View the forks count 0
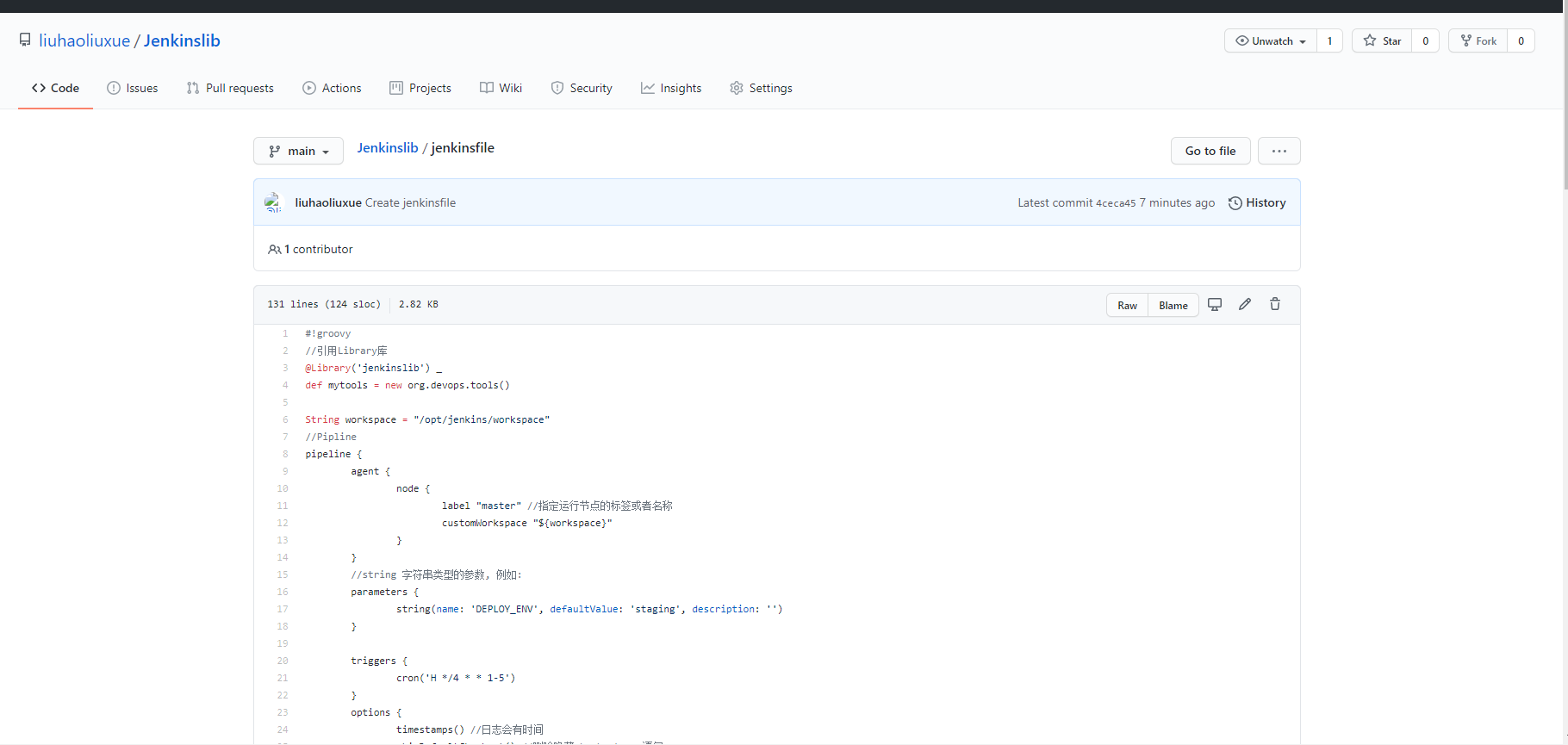 [x=1521, y=40]
